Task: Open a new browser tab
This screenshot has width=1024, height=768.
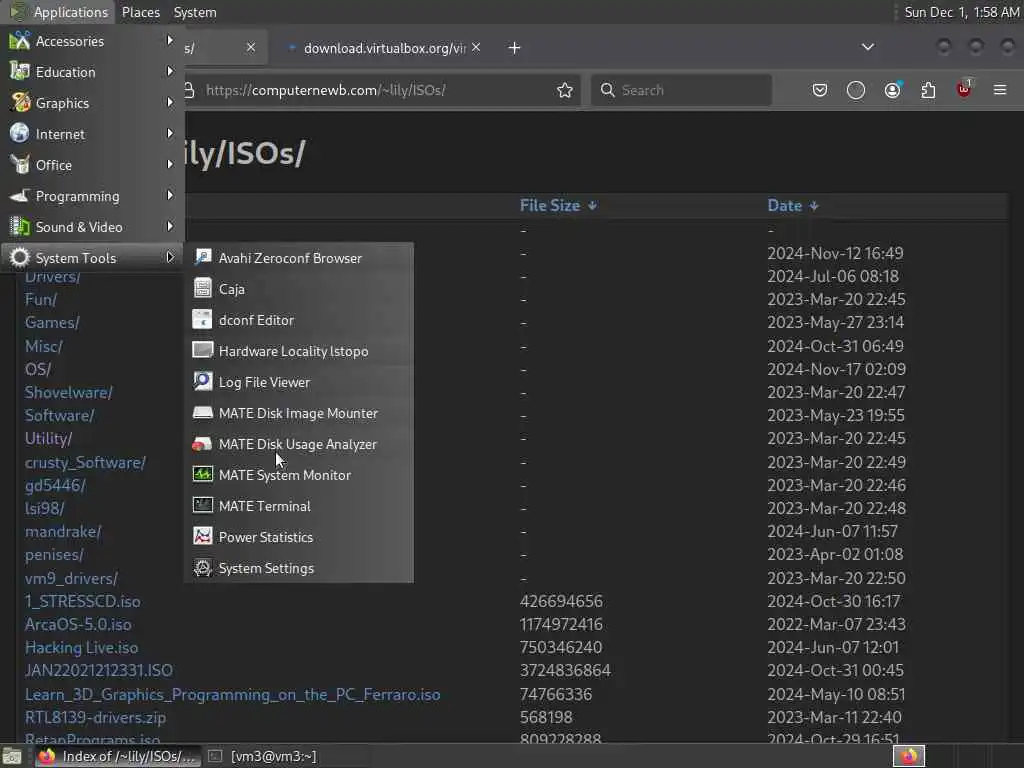Action: click(515, 48)
